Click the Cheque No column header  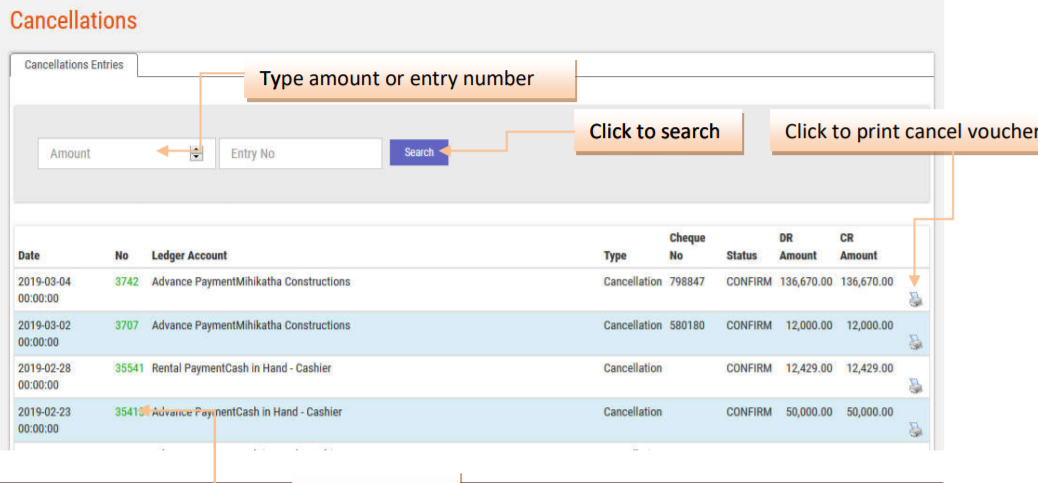686,247
